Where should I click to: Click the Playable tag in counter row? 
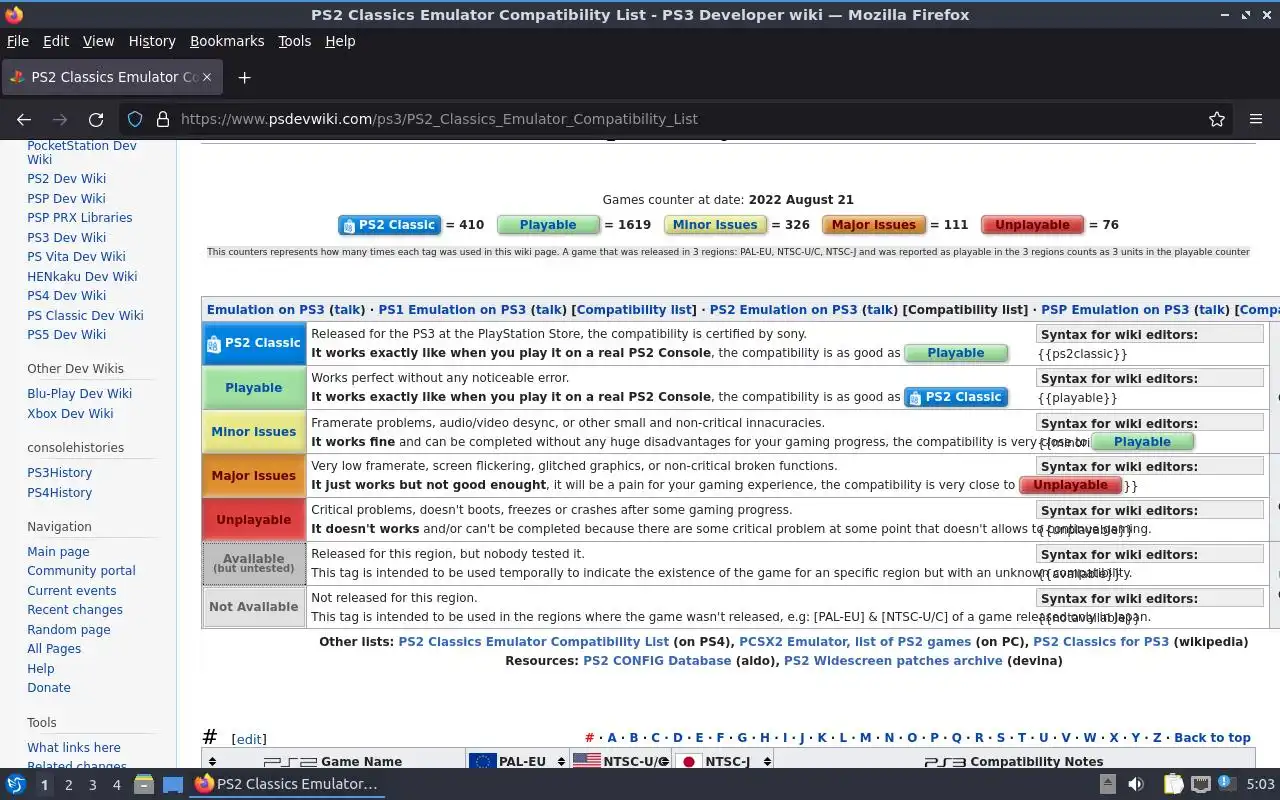click(x=548, y=225)
